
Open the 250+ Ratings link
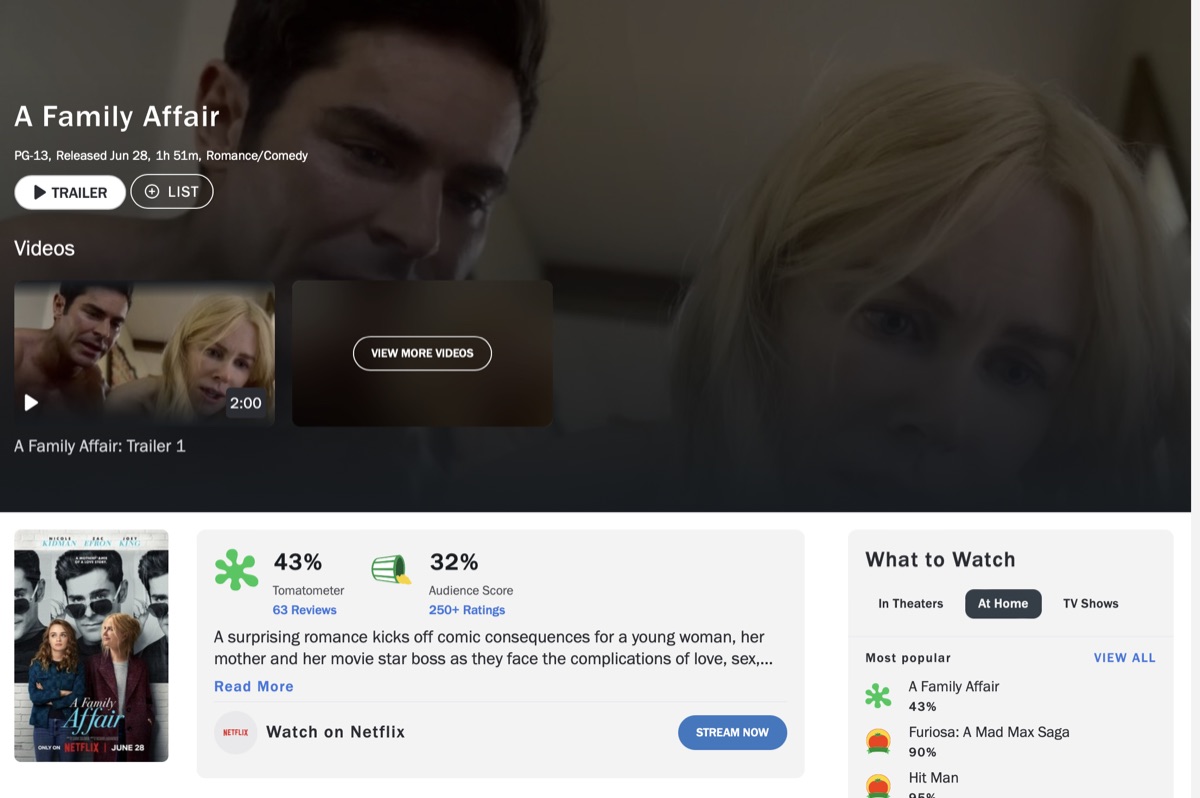[x=467, y=610]
